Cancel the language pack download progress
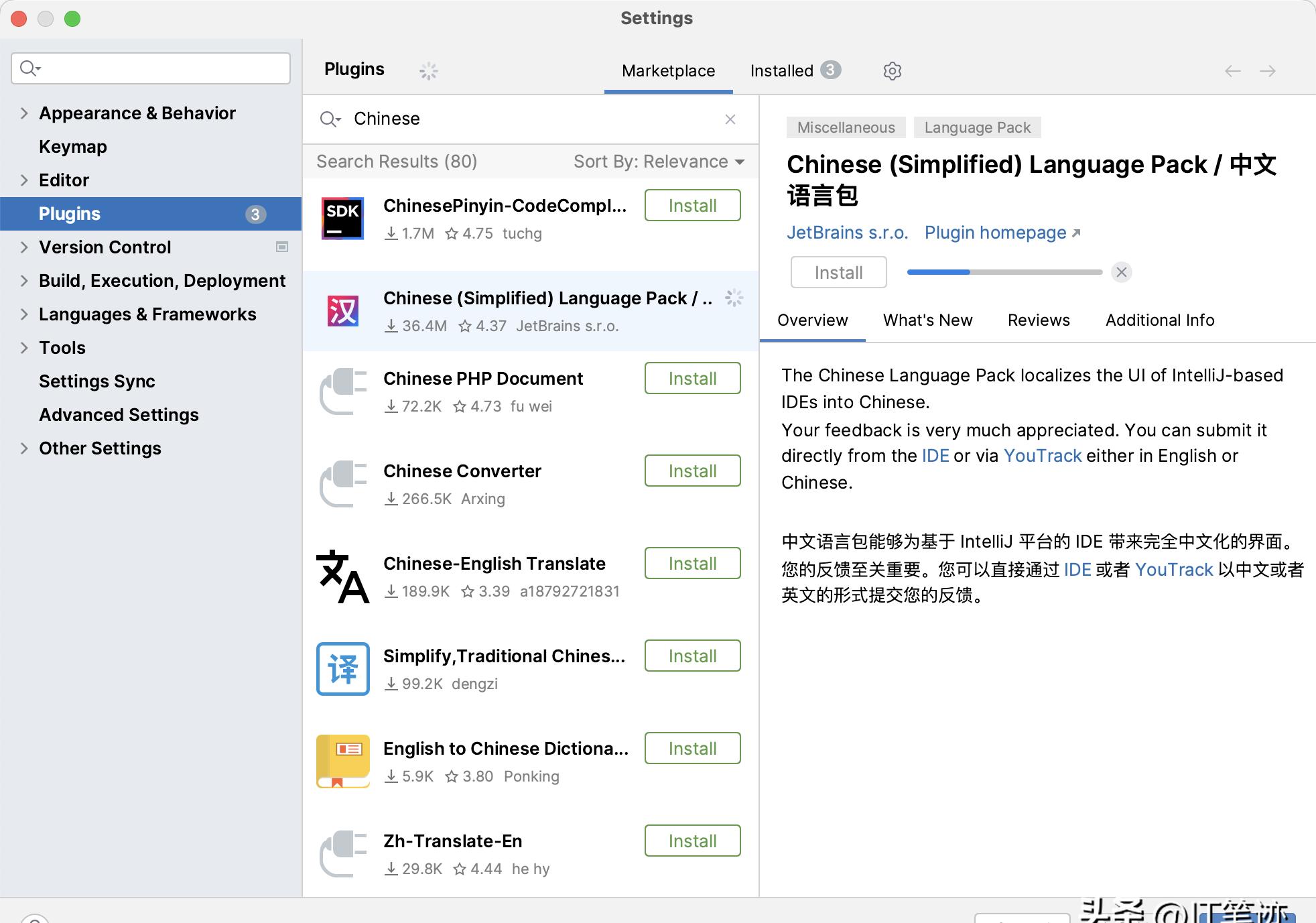 point(1122,272)
